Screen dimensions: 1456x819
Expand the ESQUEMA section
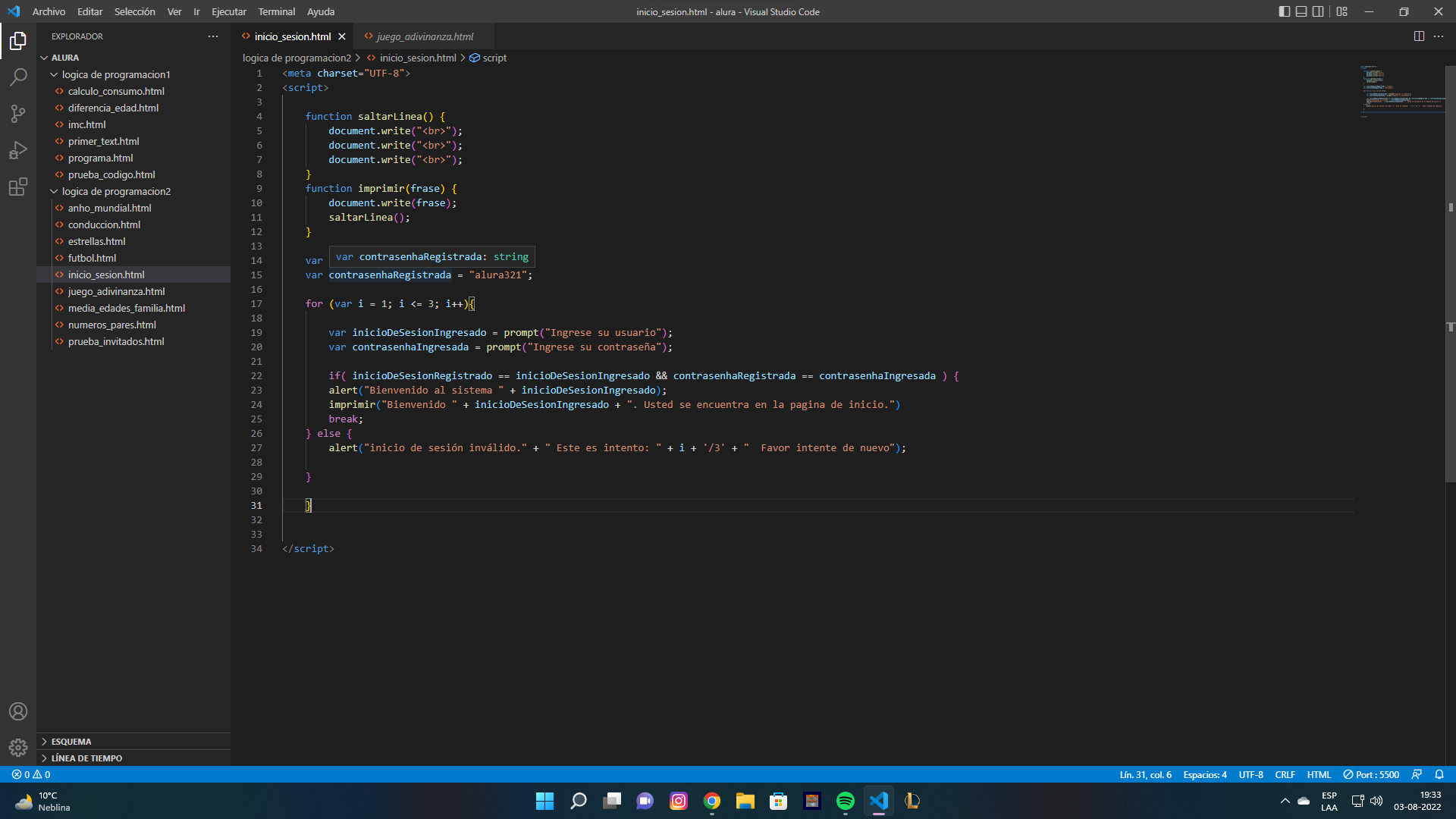click(x=133, y=741)
